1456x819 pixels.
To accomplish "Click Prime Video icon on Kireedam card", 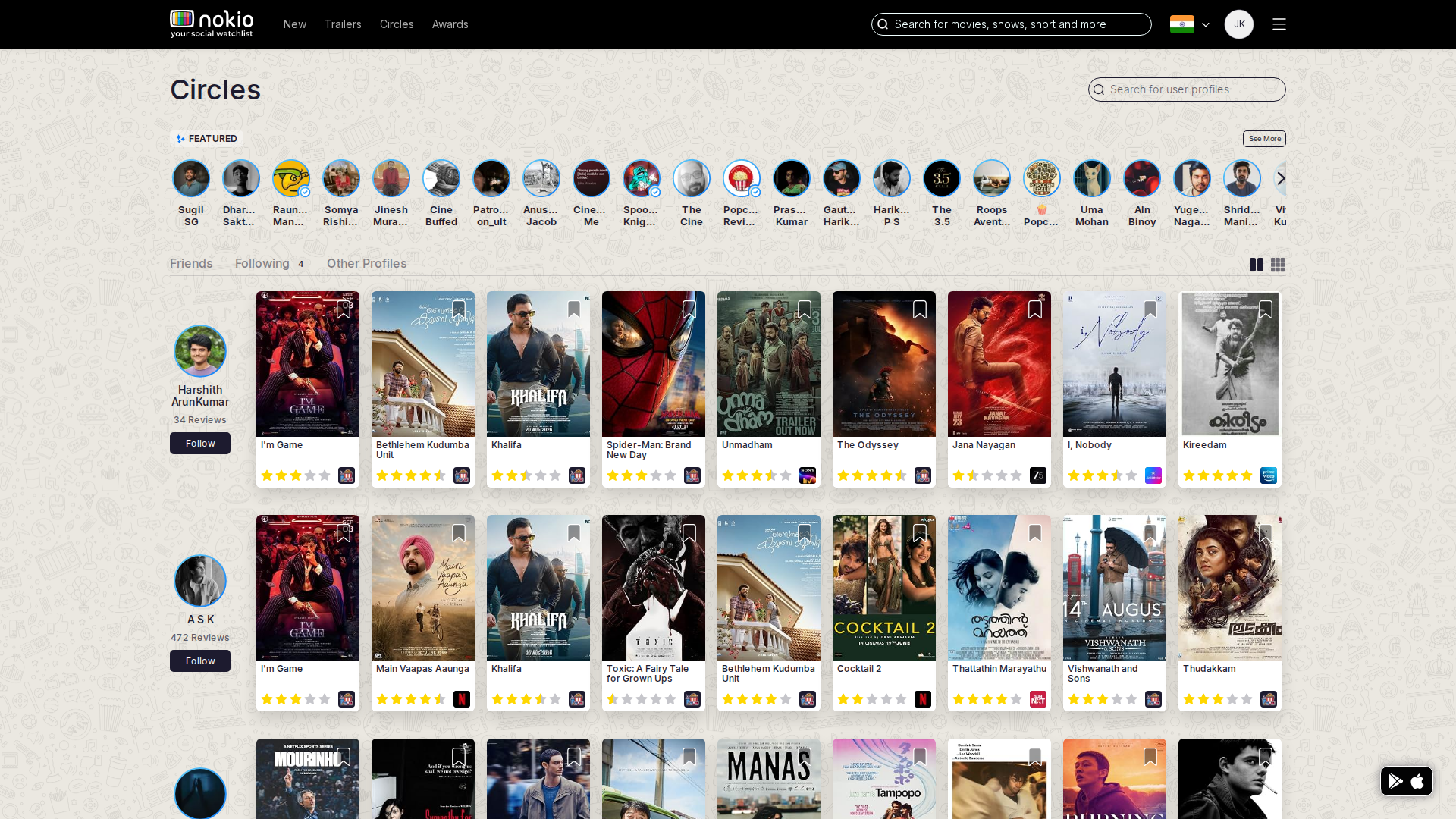I will (1269, 475).
